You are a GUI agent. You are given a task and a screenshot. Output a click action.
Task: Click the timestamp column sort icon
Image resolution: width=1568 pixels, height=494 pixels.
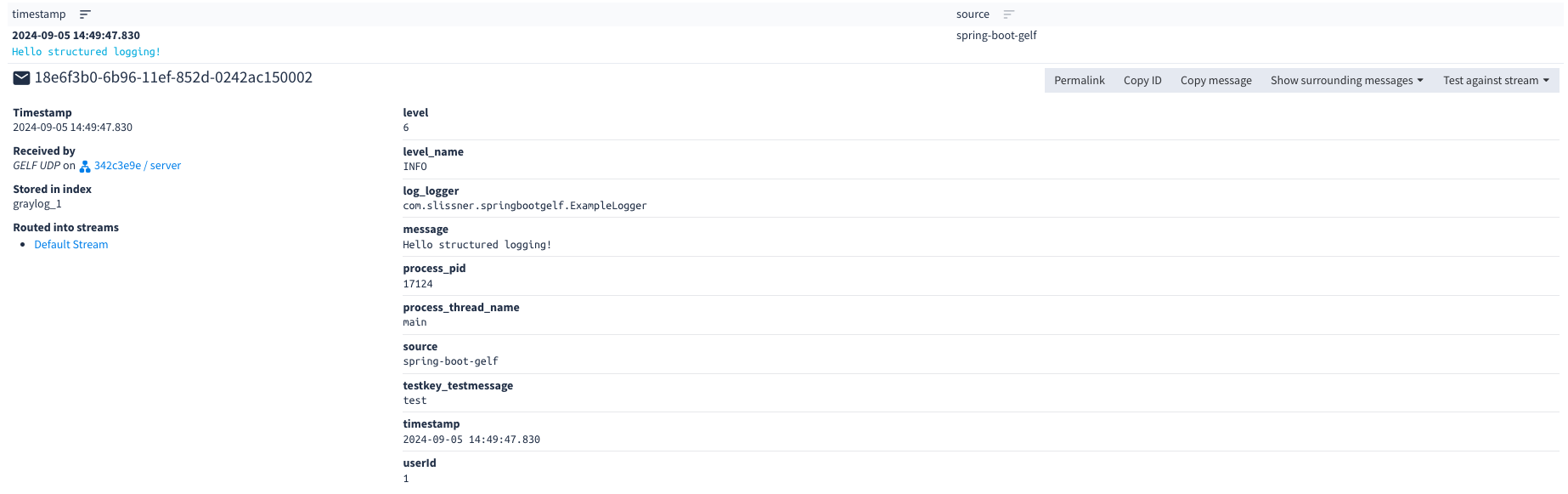(x=85, y=14)
